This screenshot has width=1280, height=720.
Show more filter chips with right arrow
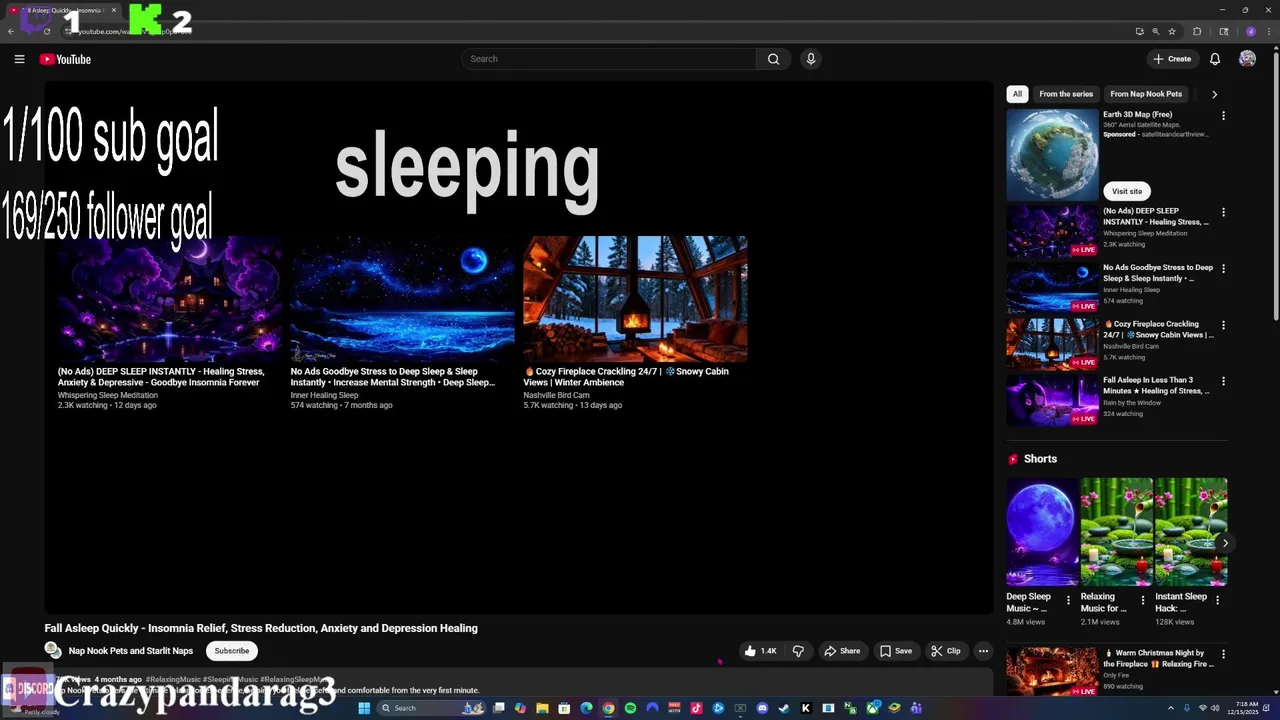point(1214,94)
